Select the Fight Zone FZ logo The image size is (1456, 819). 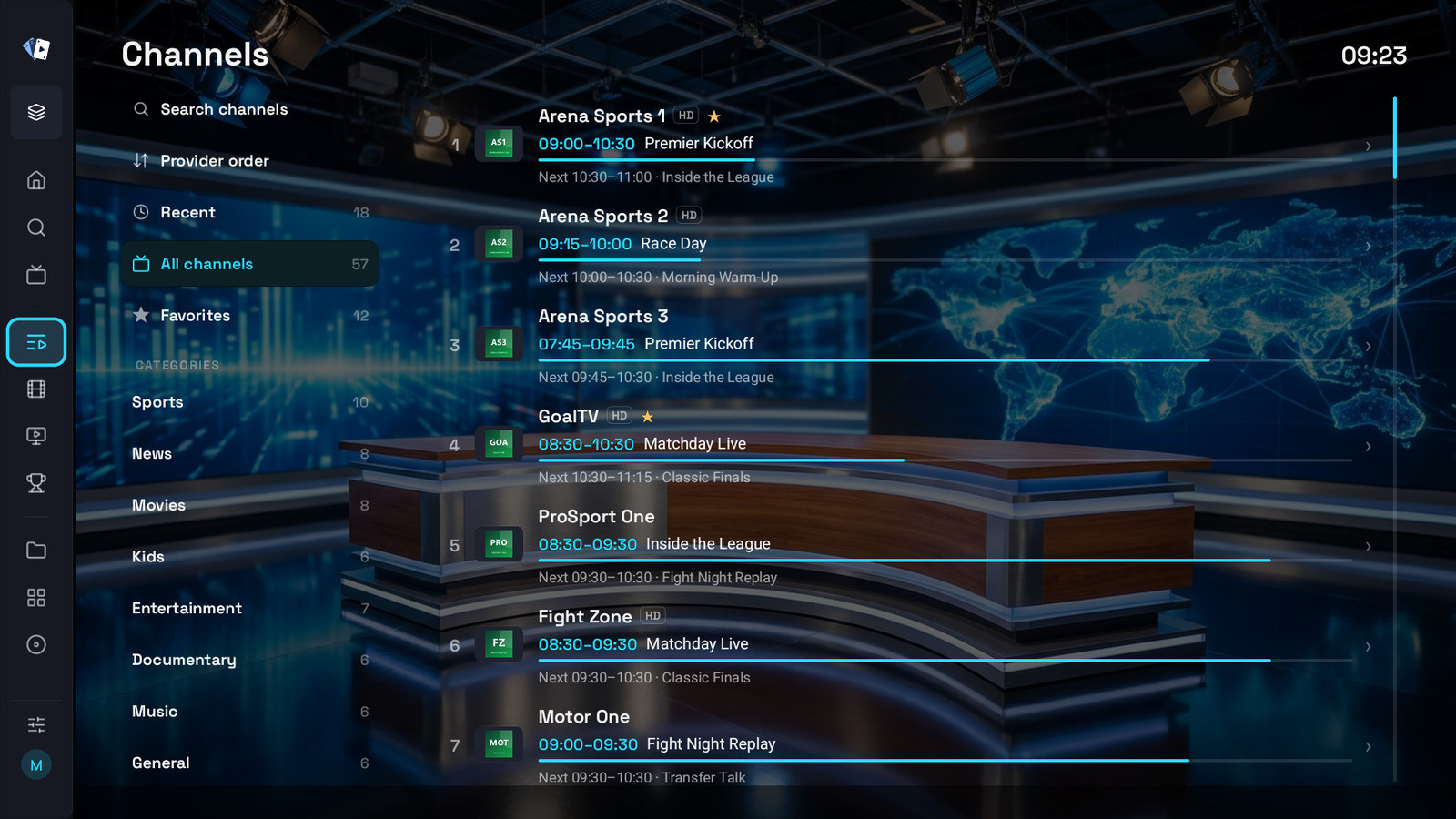click(x=499, y=643)
